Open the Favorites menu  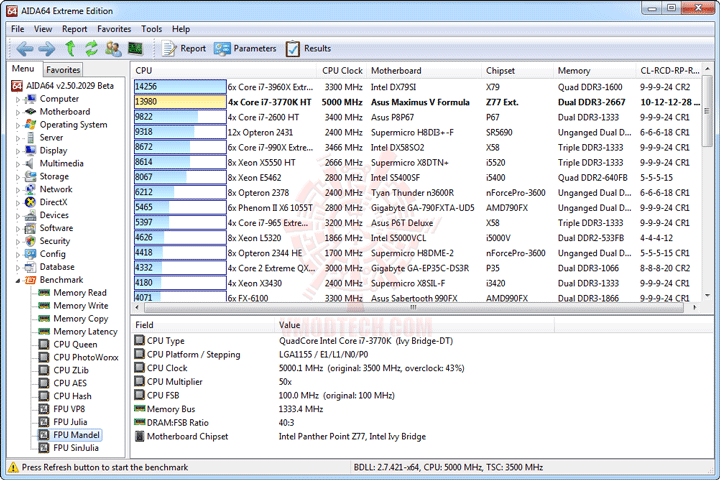pos(114,29)
